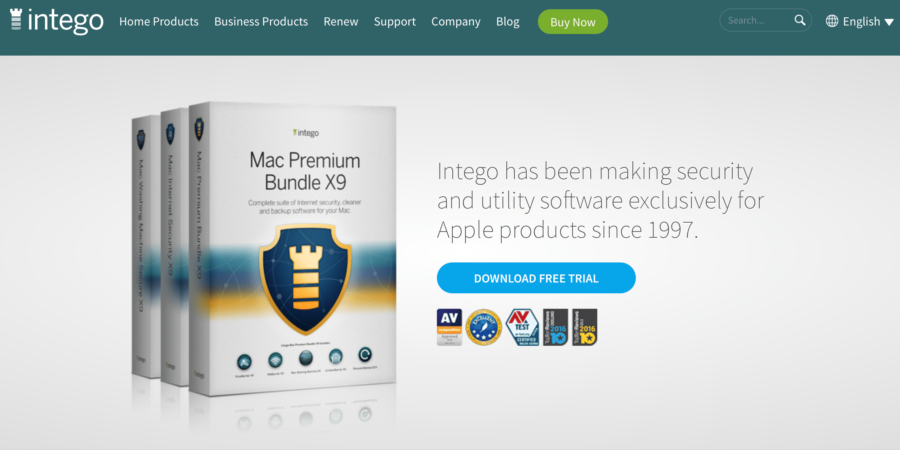Click the green Buy Now button
This screenshot has width=900, height=450.
click(x=573, y=22)
